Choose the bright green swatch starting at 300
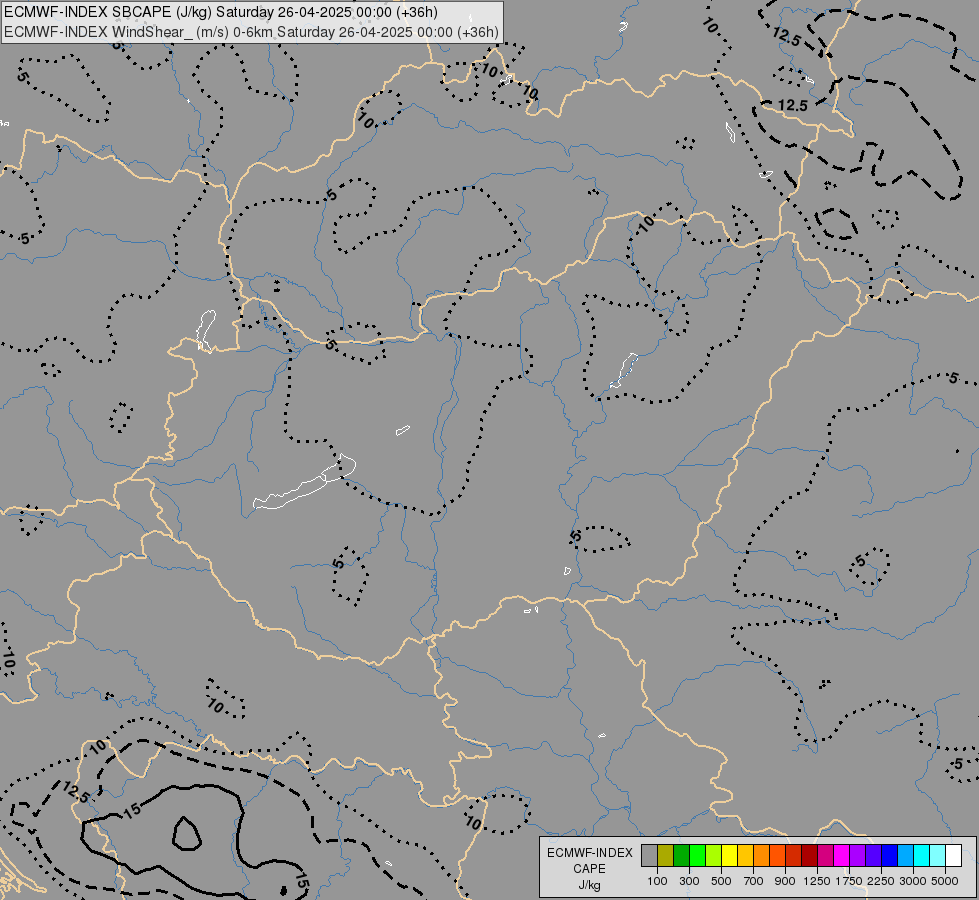This screenshot has height=900, width=979. (697, 856)
